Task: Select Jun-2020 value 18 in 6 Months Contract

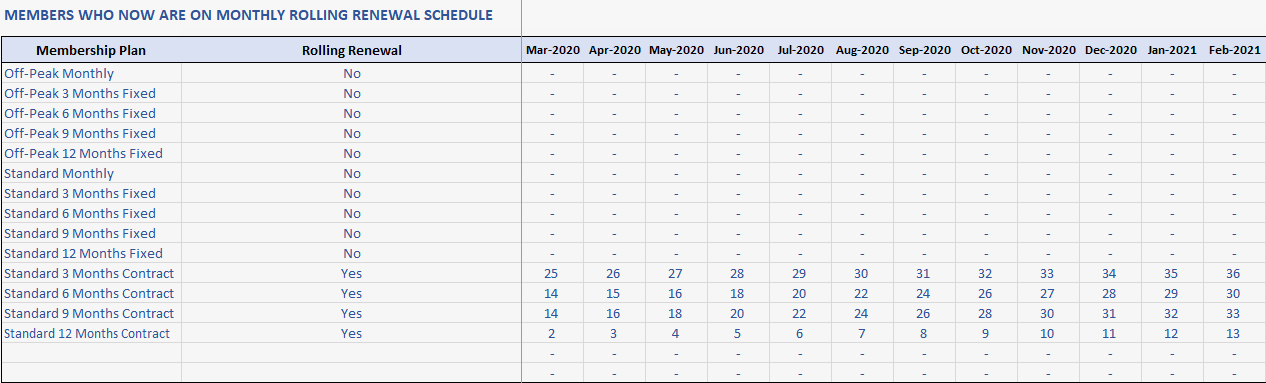Action: pyautogui.click(x=737, y=293)
